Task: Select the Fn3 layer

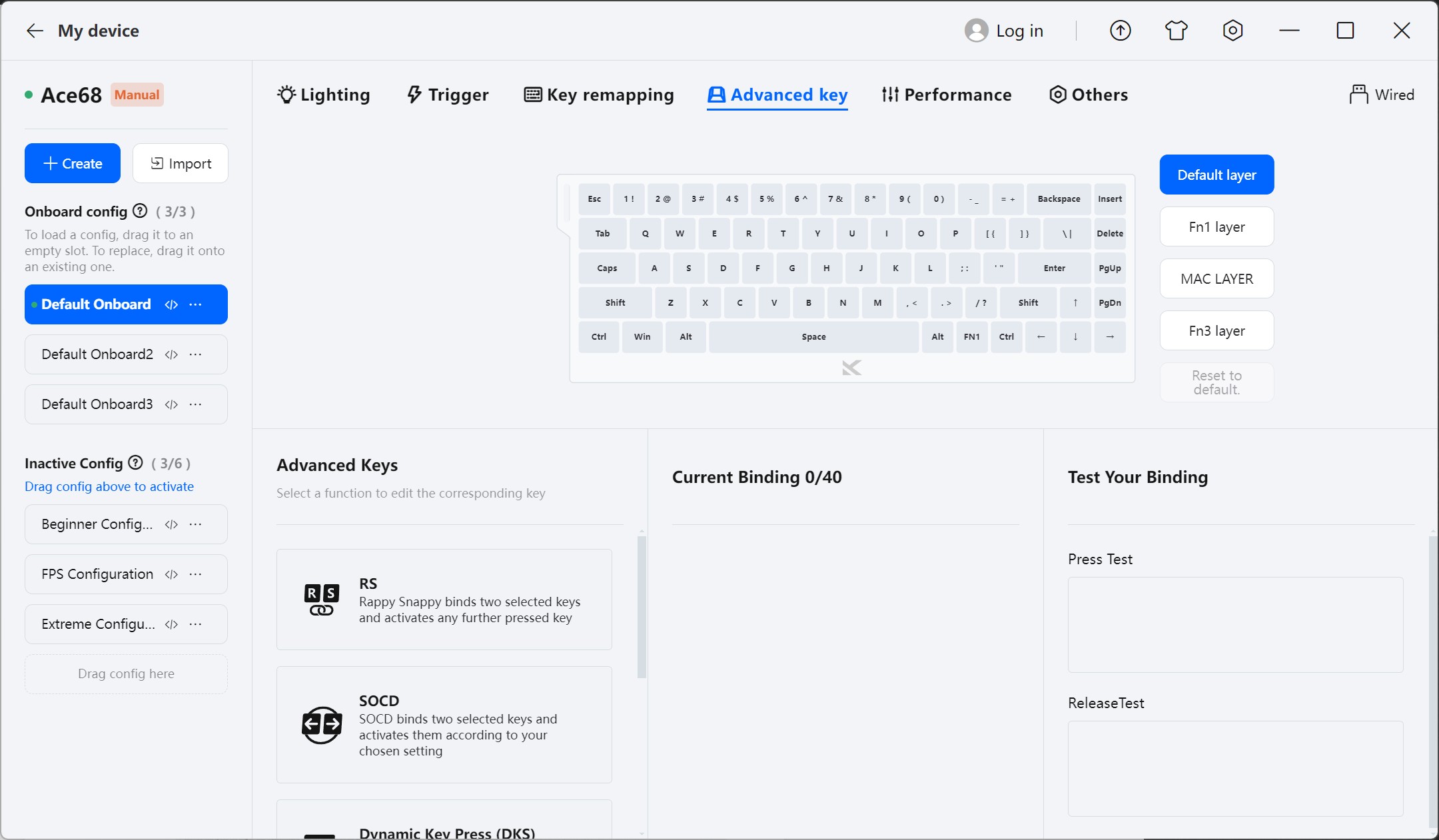Action: pyautogui.click(x=1216, y=330)
